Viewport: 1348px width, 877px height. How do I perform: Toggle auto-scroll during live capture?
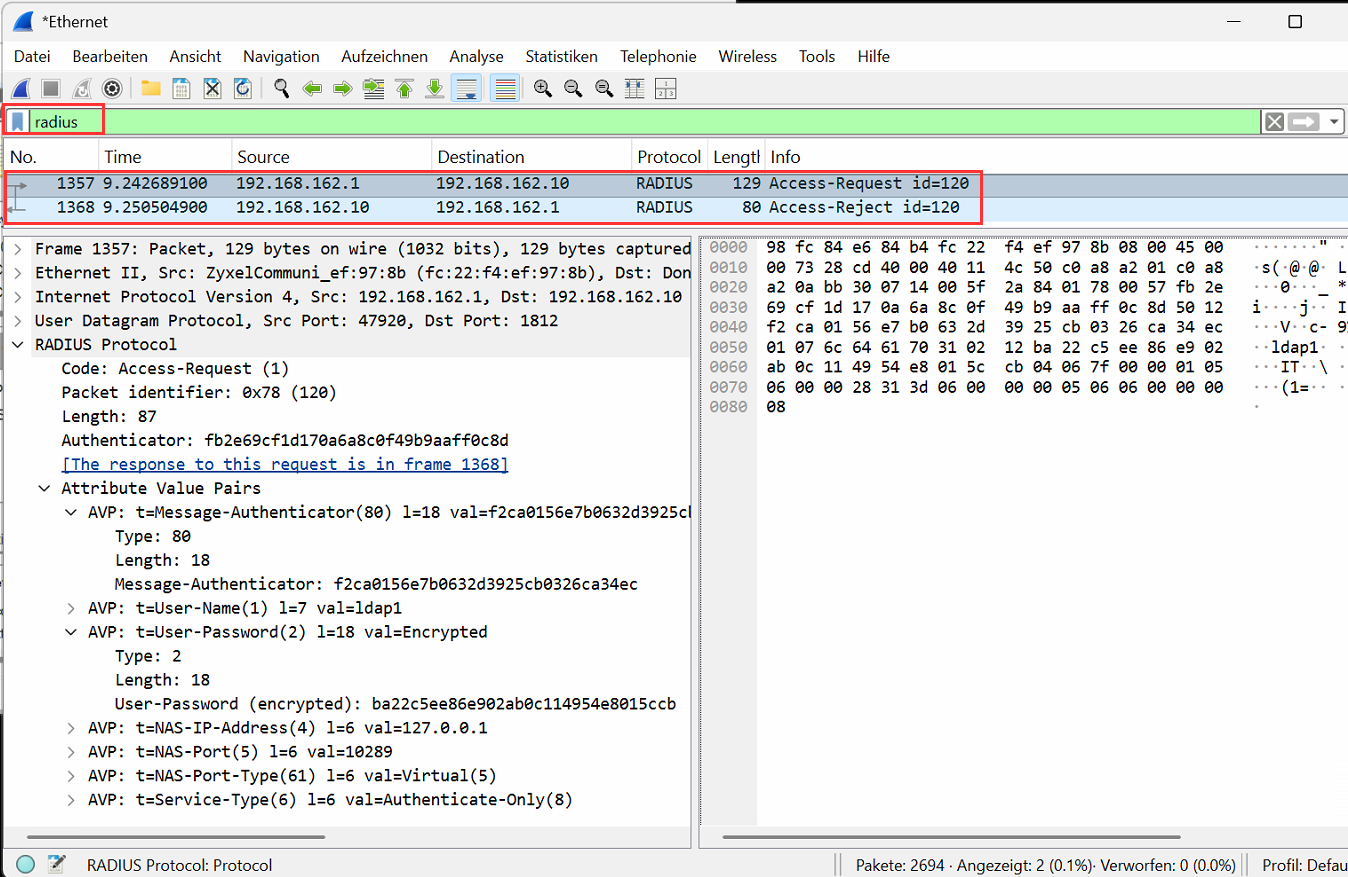tap(466, 89)
